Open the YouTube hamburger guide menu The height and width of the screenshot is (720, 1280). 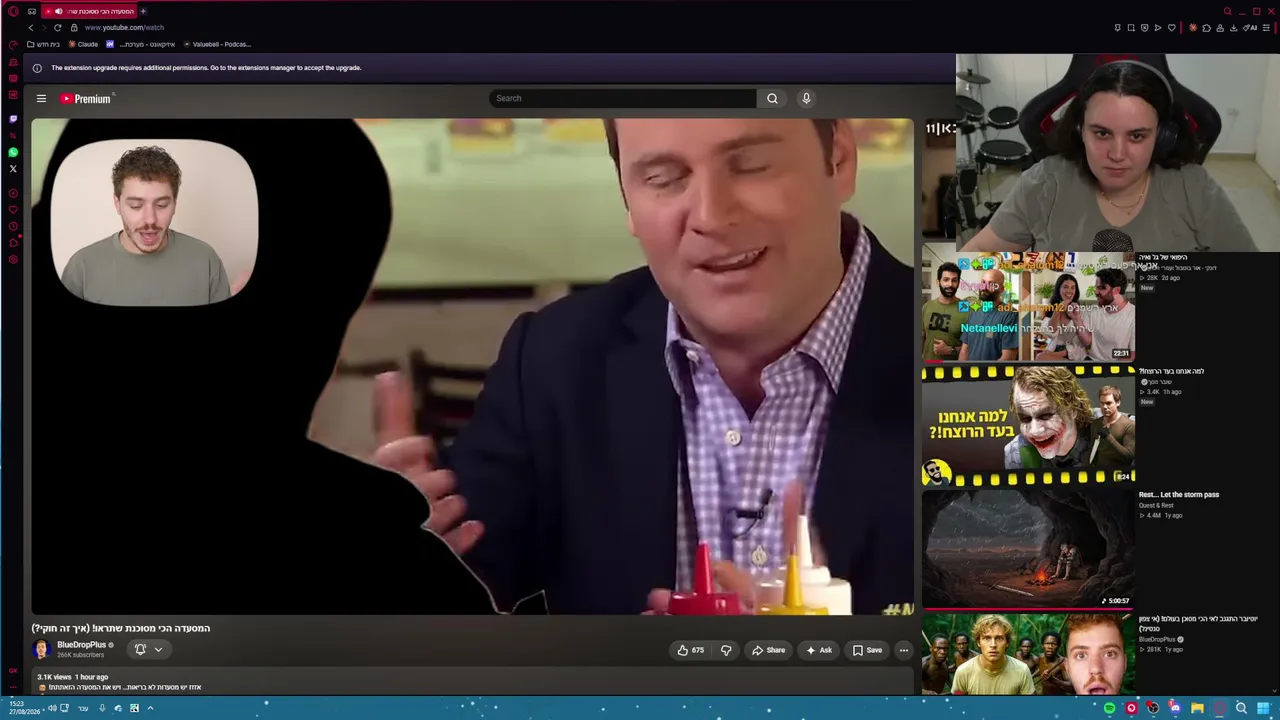pyautogui.click(x=41, y=98)
